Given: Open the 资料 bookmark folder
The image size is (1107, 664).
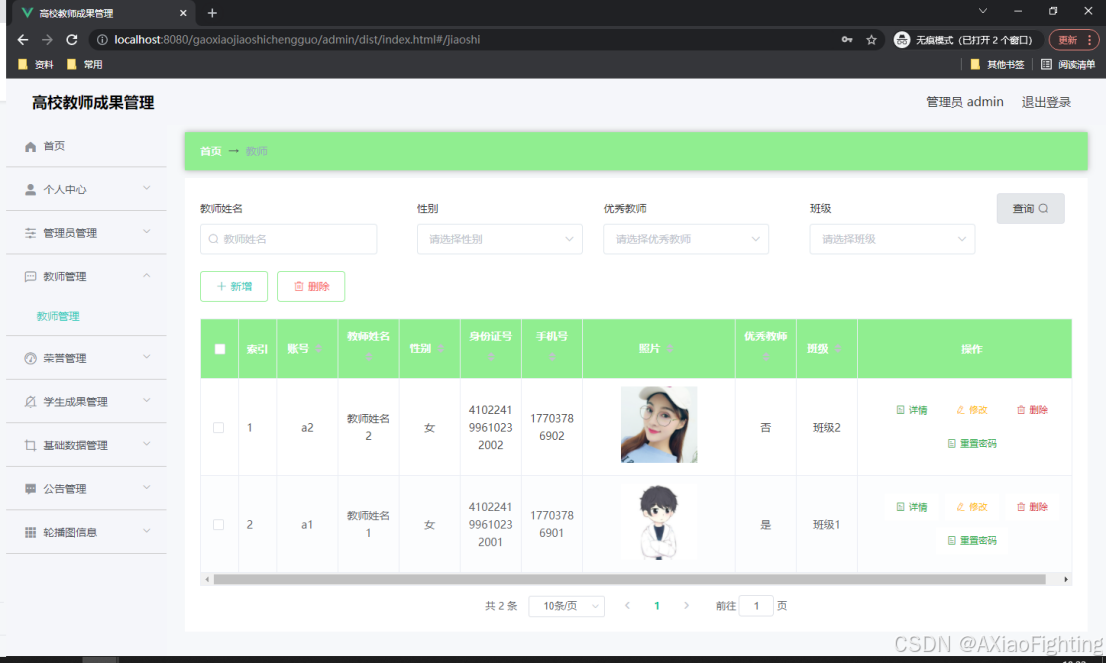Looking at the screenshot, I should coord(35,64).
